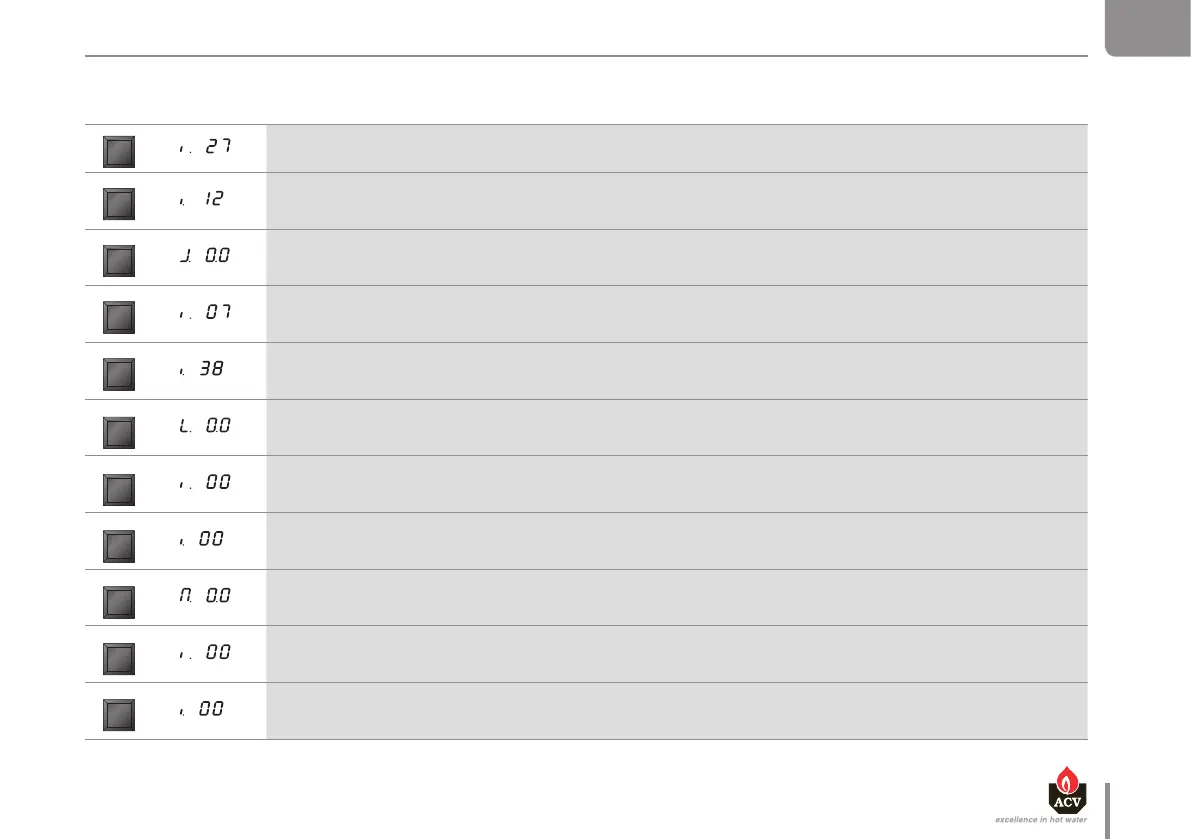1191x839 pixels.
Task: Select the L. 0.0 segment display
Action: point(206,427)
